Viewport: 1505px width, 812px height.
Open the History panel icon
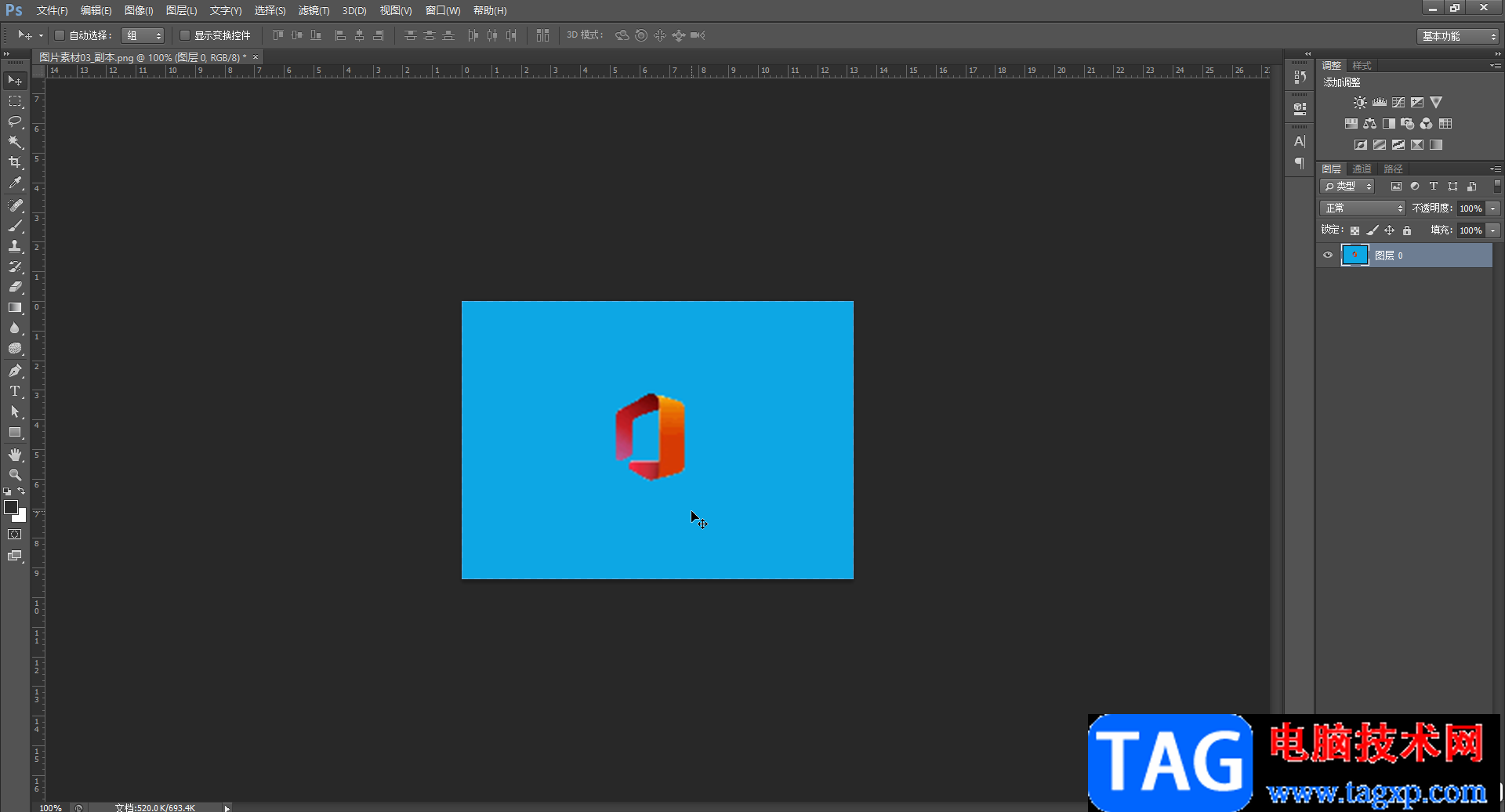coord(1300,78)
